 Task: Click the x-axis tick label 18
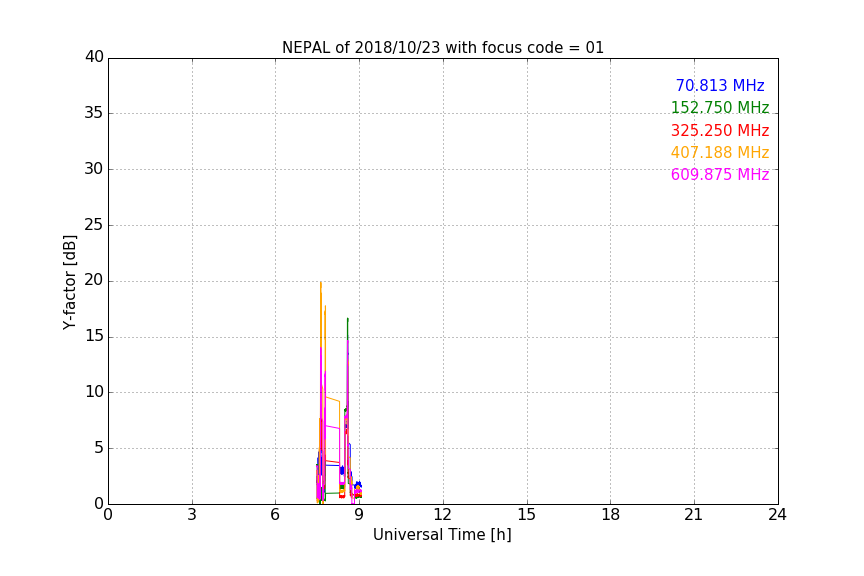coord(611,515)
